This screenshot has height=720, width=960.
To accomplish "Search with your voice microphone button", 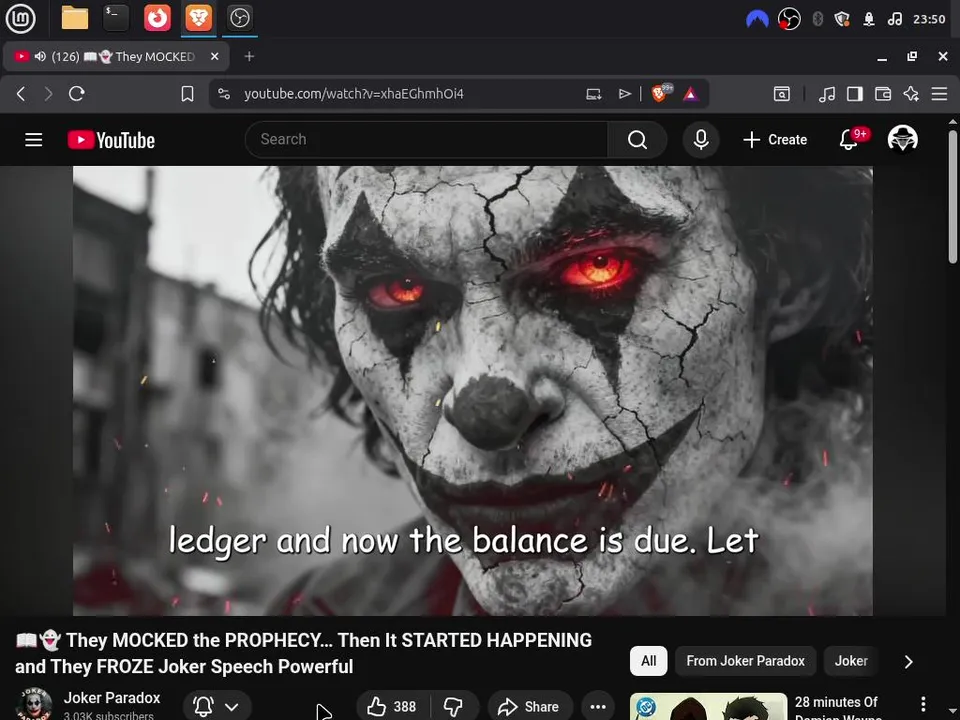I will (701, 140).
